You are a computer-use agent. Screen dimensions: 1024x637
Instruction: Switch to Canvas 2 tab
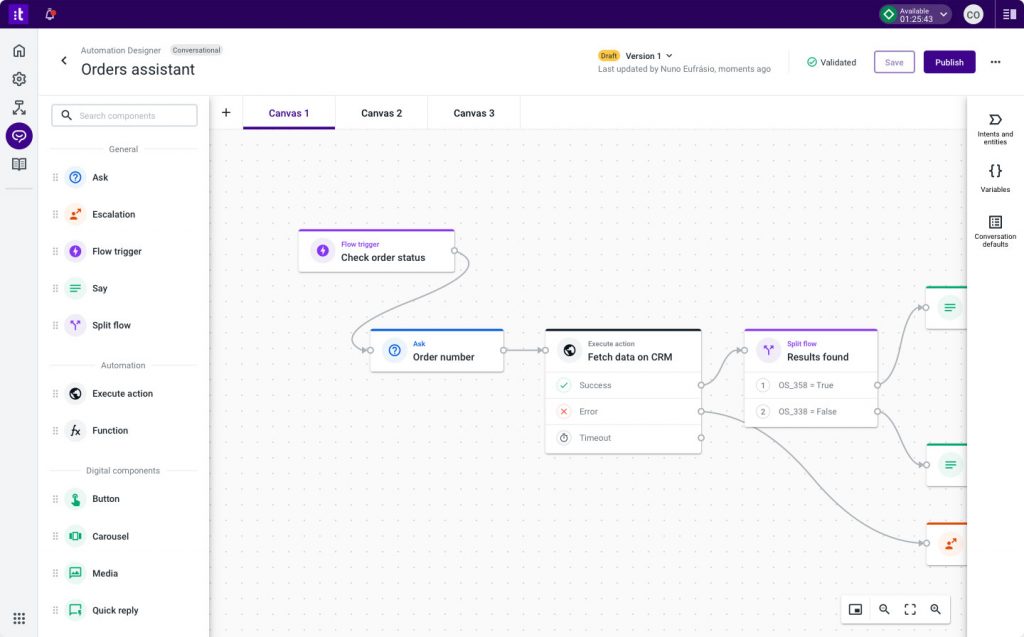[381, 113]
